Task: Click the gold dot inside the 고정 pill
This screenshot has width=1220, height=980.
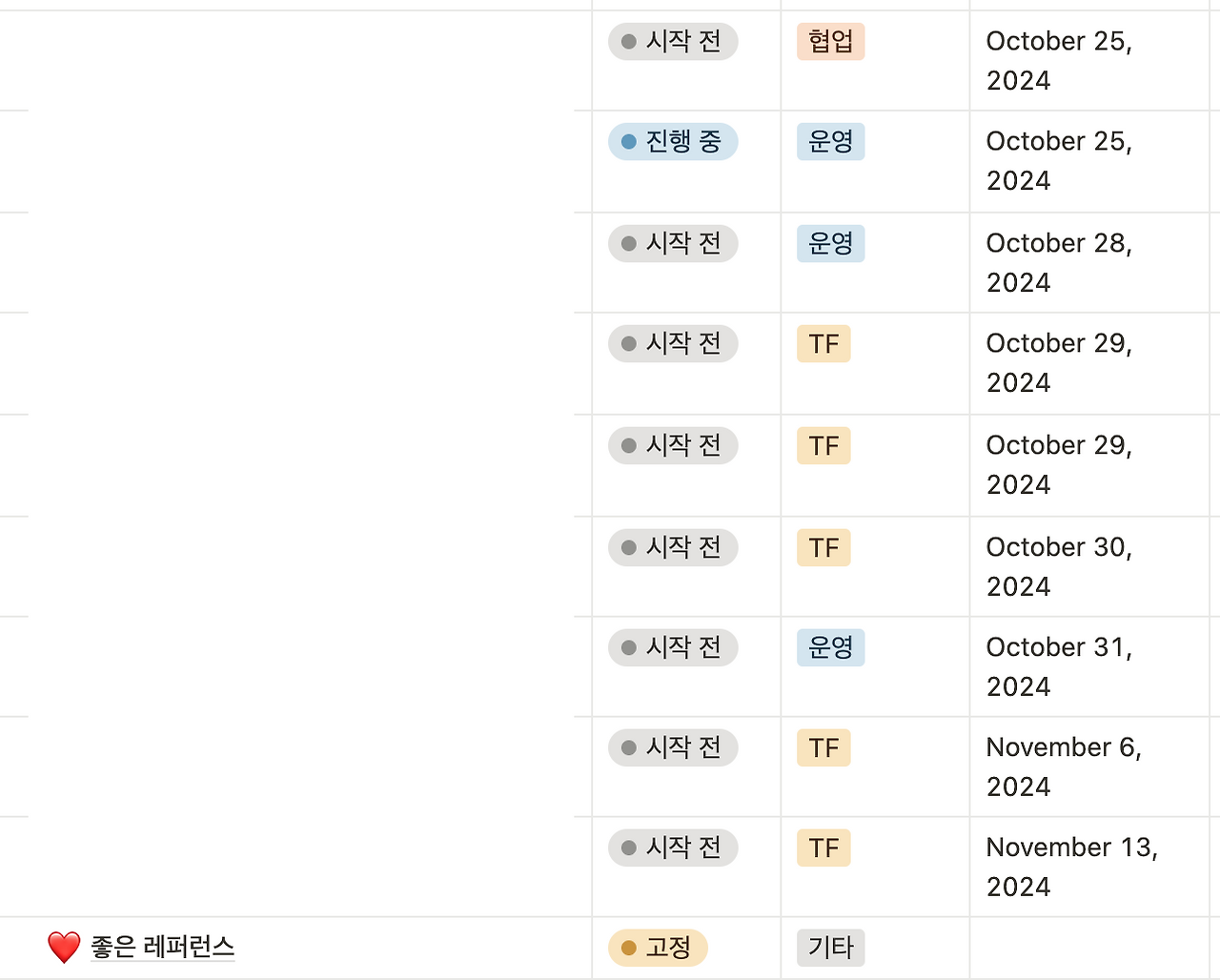Action: [627, 948]
